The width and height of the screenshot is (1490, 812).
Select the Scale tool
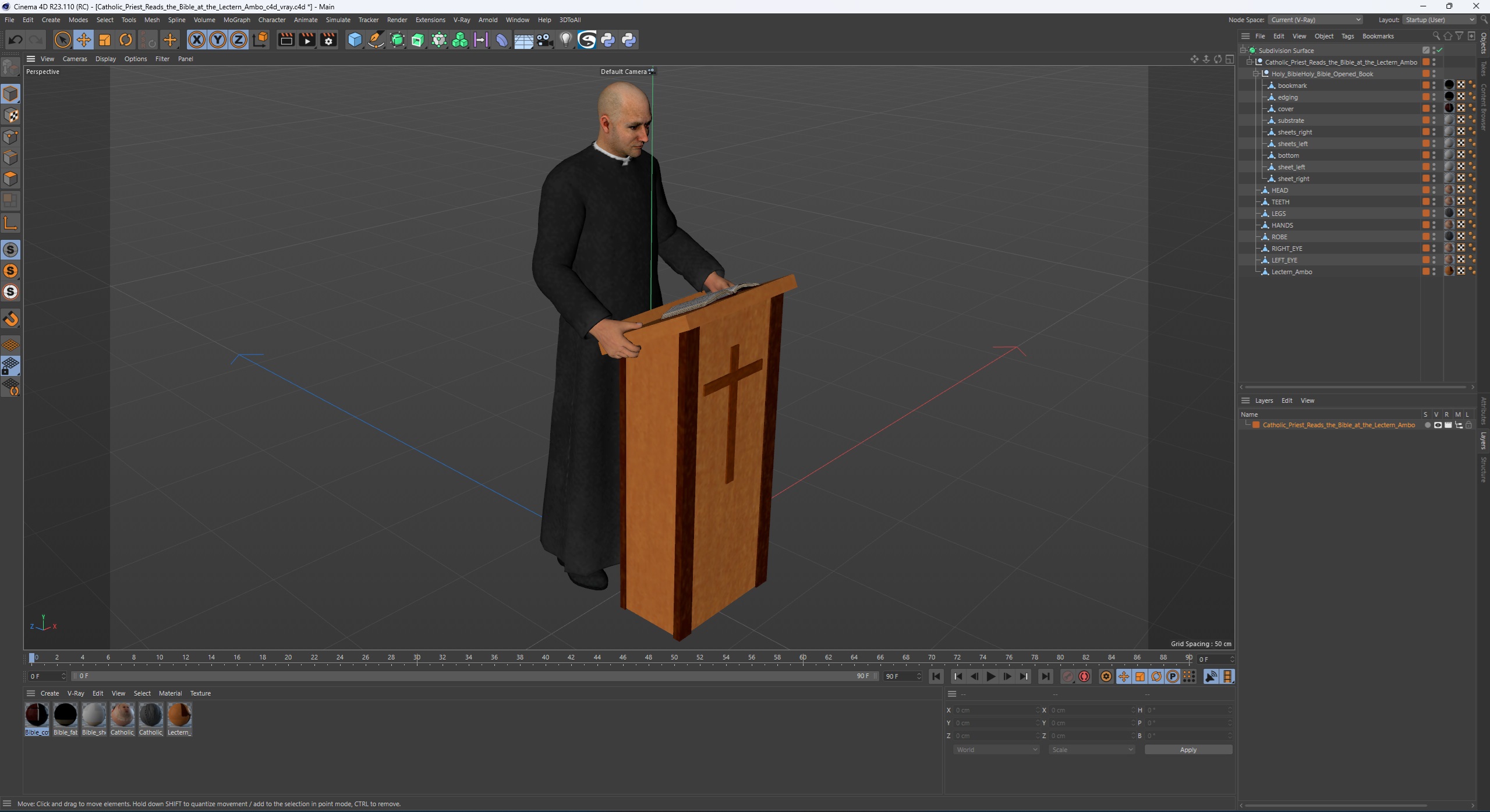105,40
